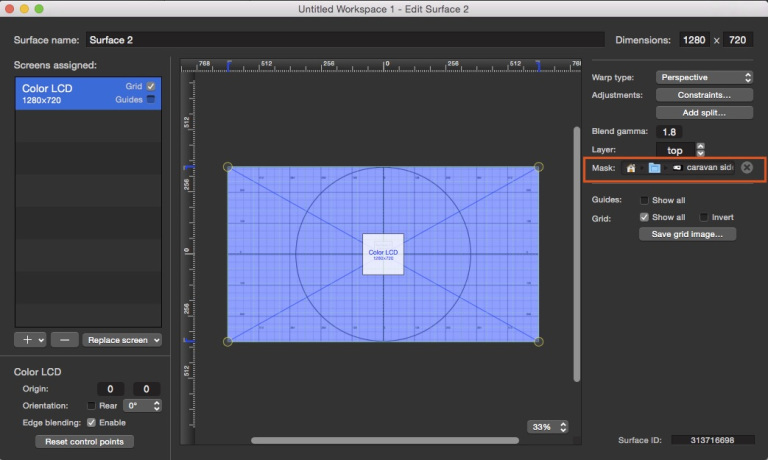Image resolution: width=768 pixels, height=460 pixels.
Task: Enable Guides Show all checkbox
Action: tap(645, 200)
